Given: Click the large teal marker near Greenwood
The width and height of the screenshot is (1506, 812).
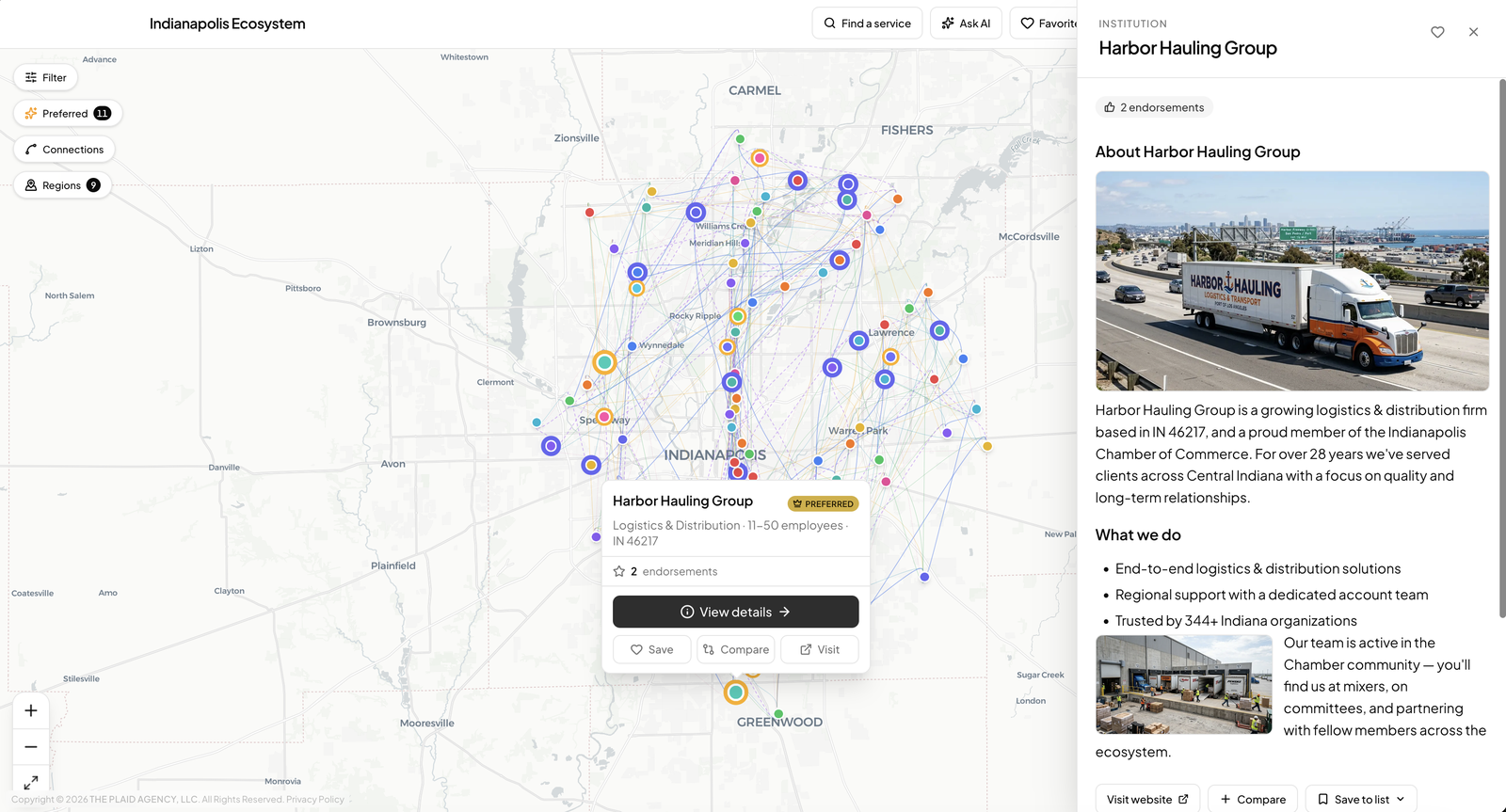Looking at the screenshot, I should point(735,693).
